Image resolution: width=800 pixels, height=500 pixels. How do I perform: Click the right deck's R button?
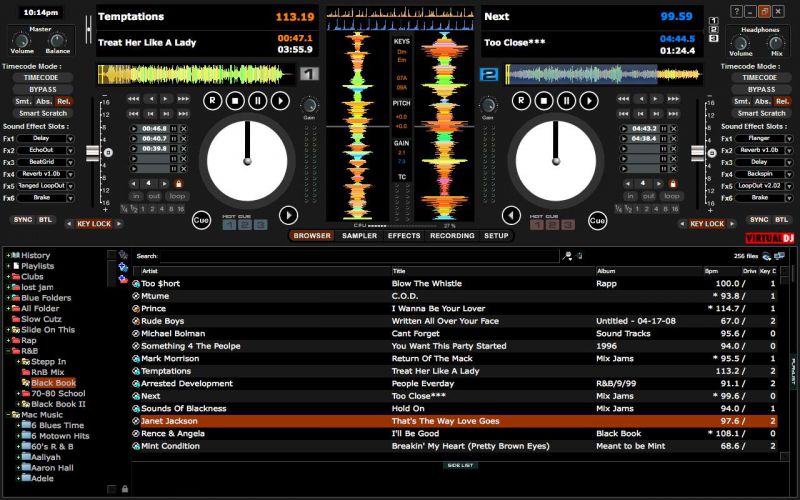coord(521,101)
